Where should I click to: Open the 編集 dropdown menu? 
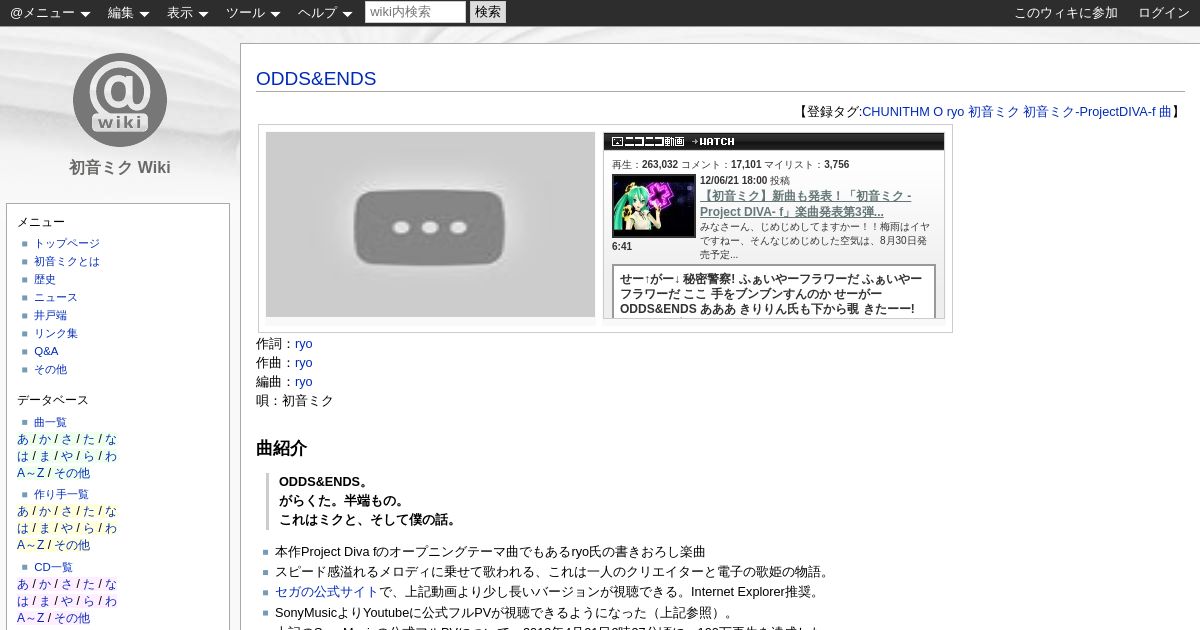tap(128, 13)
